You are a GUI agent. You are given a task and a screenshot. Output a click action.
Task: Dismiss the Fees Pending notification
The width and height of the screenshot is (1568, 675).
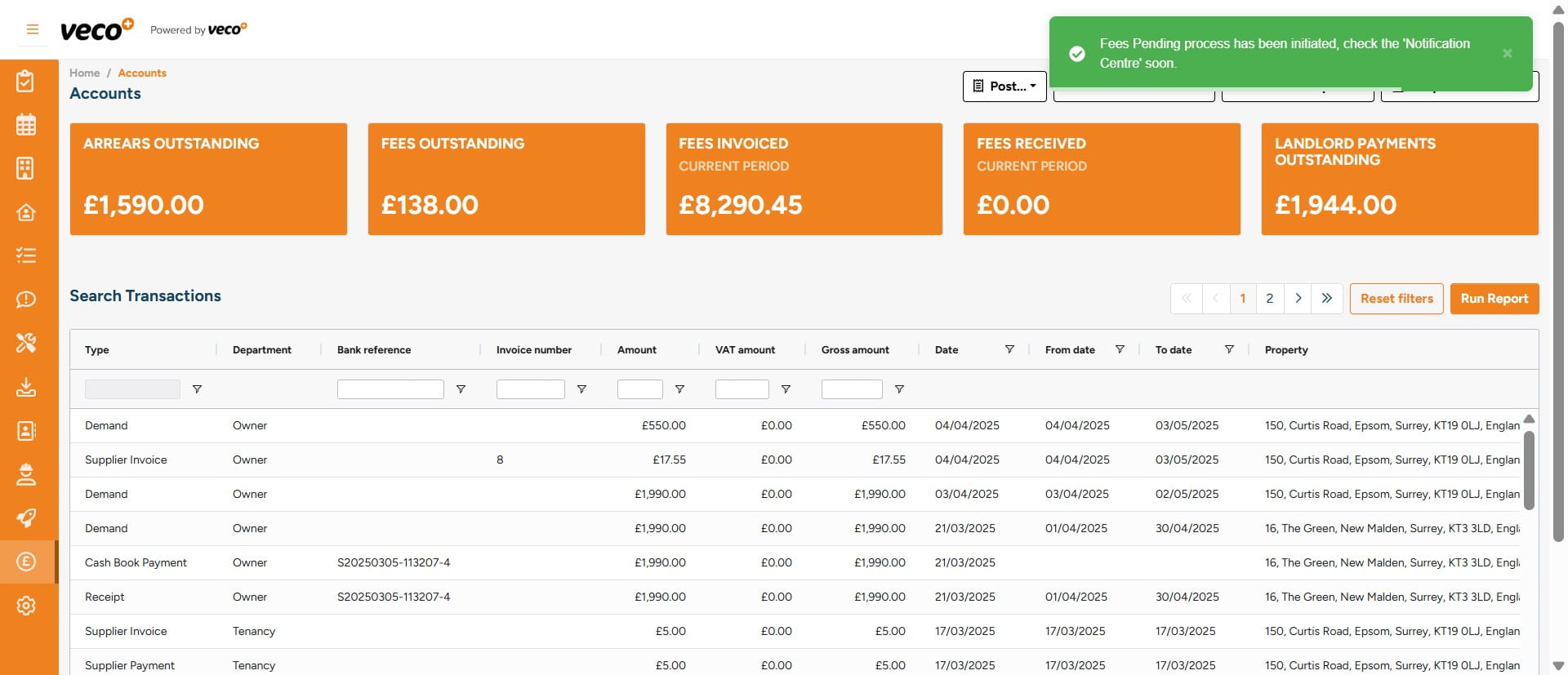1508,53
